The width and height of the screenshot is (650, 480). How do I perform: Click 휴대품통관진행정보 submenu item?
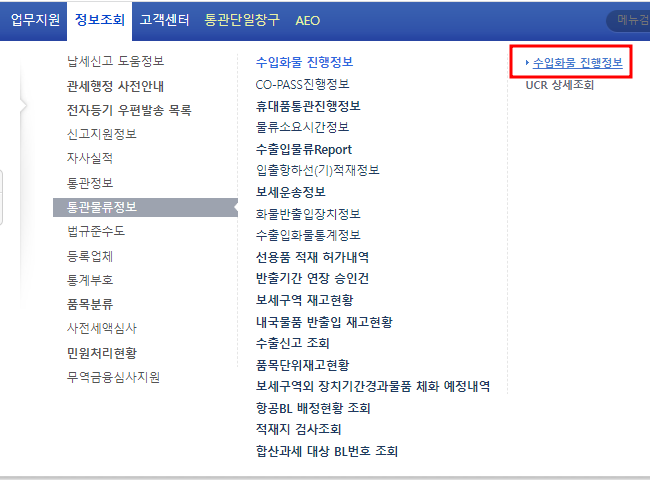click(308, 106)
